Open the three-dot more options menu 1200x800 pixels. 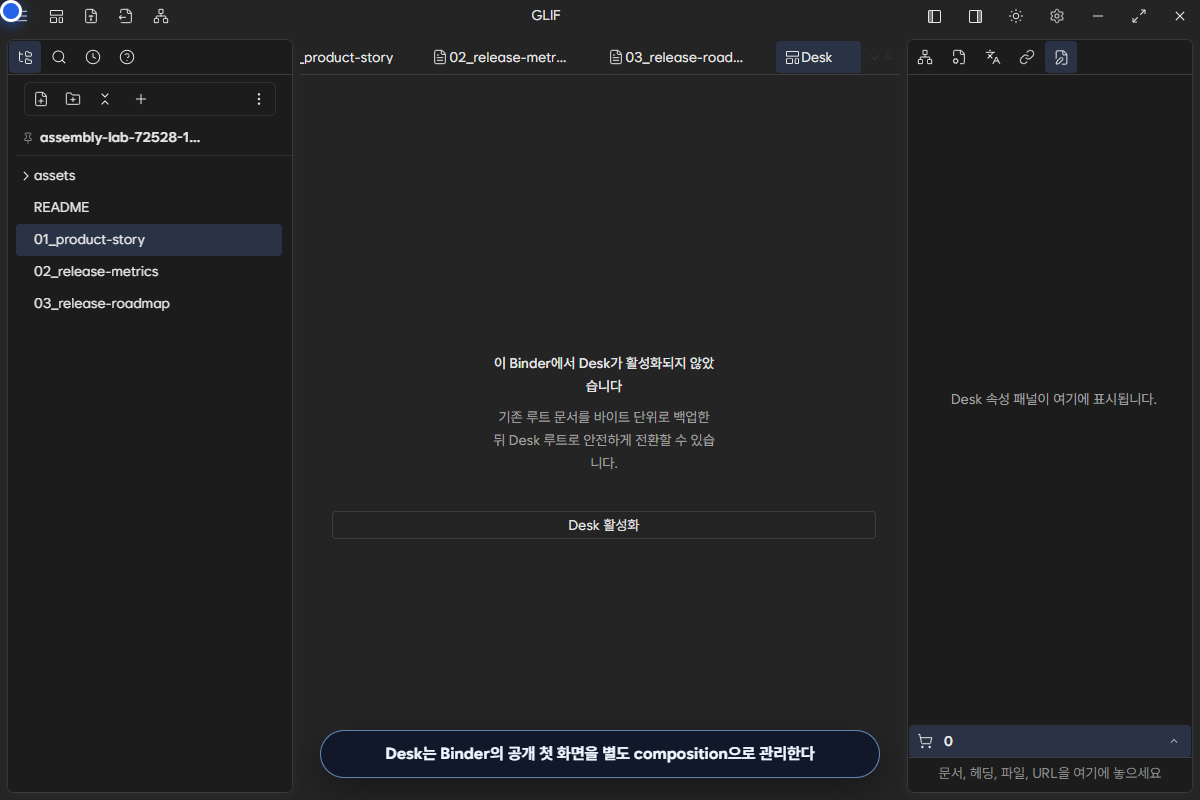(x=259, y=99)
